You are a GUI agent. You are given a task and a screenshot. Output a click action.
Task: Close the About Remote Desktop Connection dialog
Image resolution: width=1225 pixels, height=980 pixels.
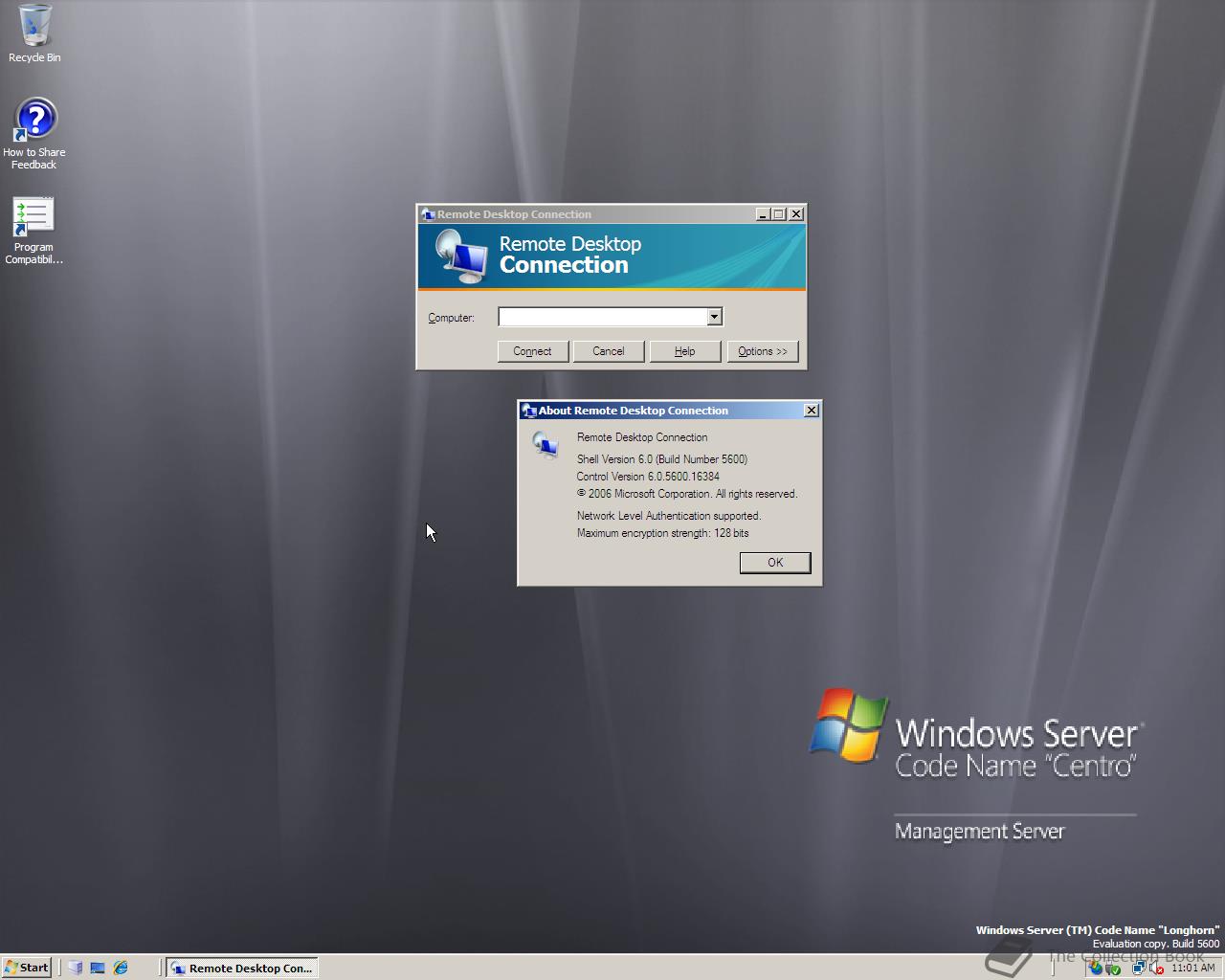812,411
